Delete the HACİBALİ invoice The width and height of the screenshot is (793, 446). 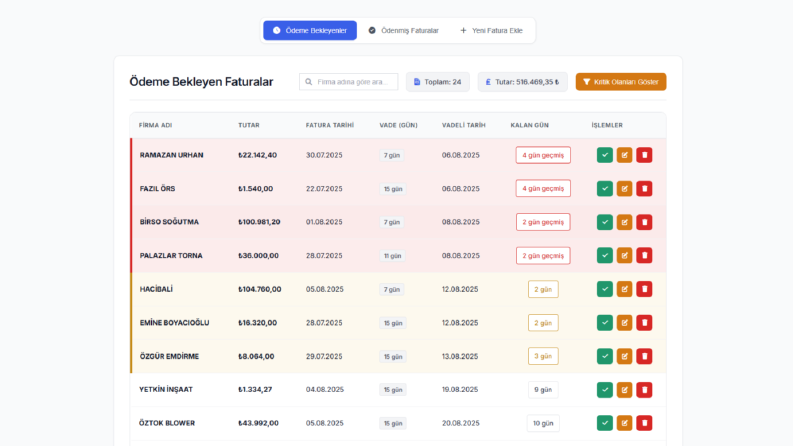644,289
